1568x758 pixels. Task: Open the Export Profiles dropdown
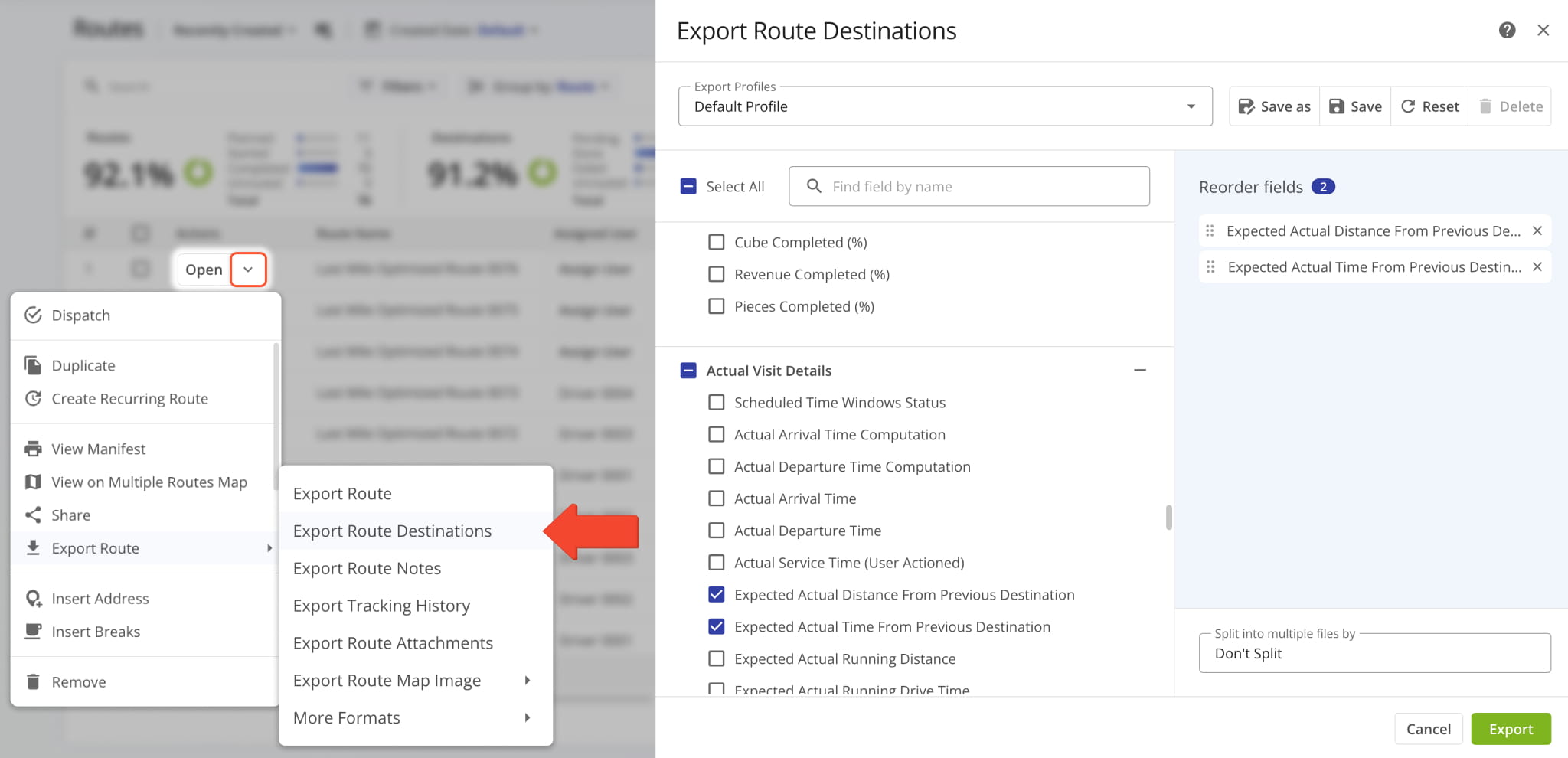[x=945, y=106]
